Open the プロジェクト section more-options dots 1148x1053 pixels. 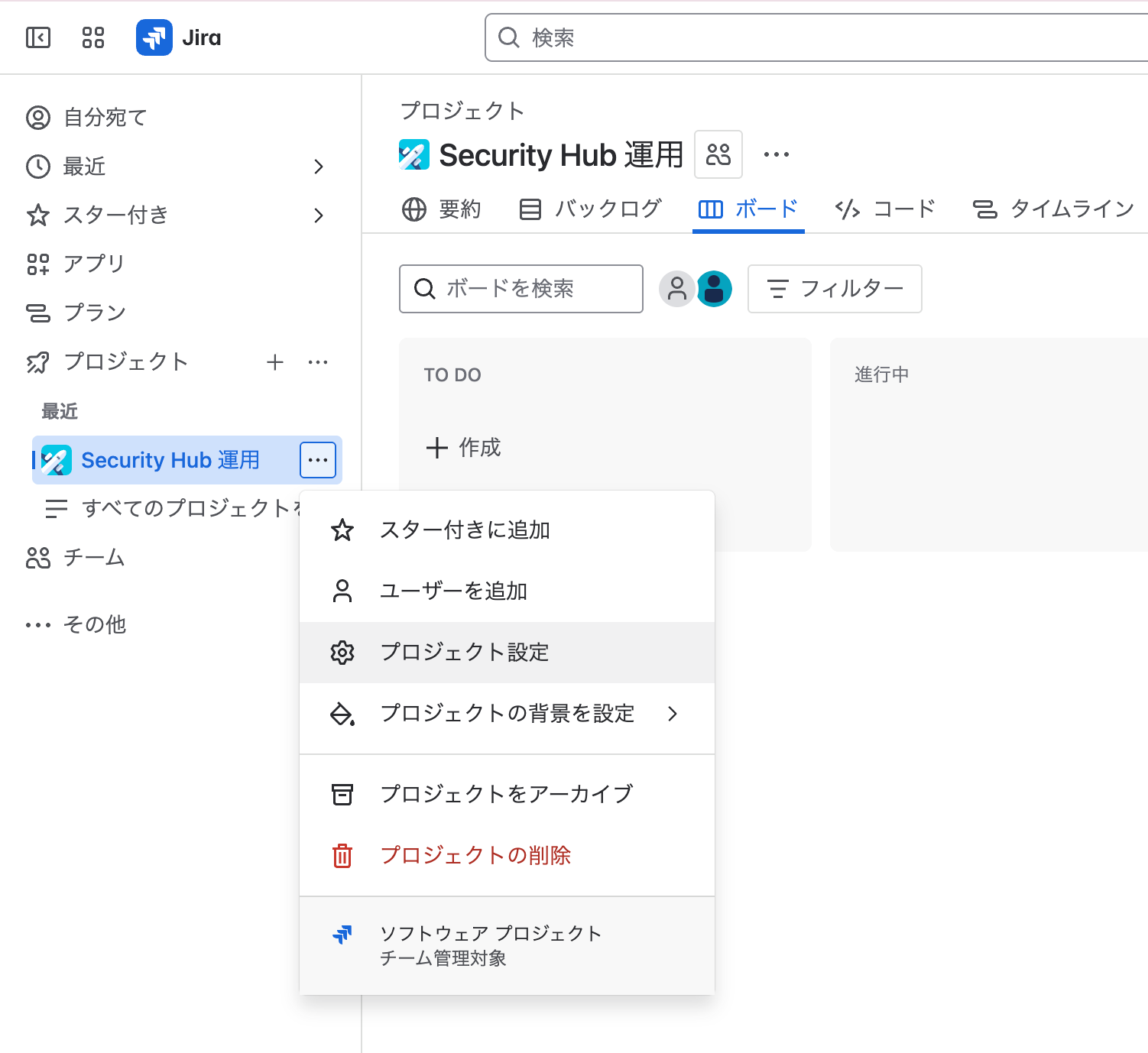[318, 362]
